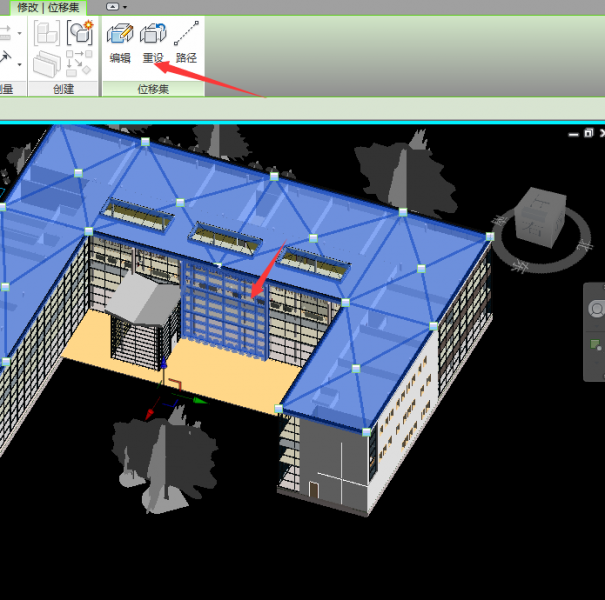Click the red axis arrow of the gizmo
The image size is (605, 600).
(150, 415)
